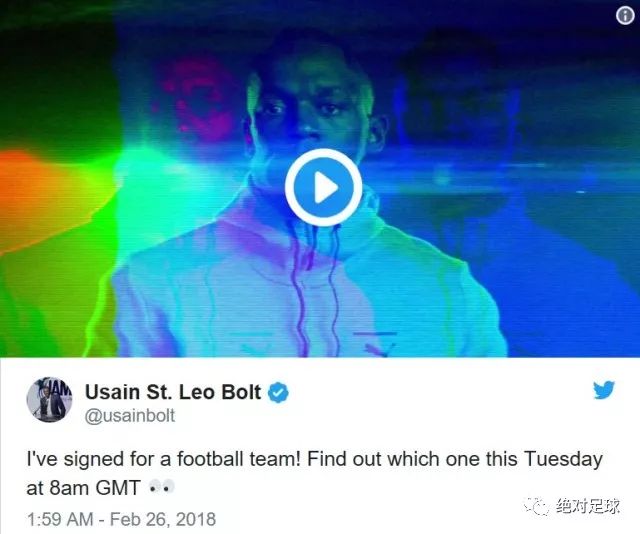Image resolution: width=640 pixels, height=534 pixels.
Task: Click the Feb 26, 2018 date
Action: 163,519
